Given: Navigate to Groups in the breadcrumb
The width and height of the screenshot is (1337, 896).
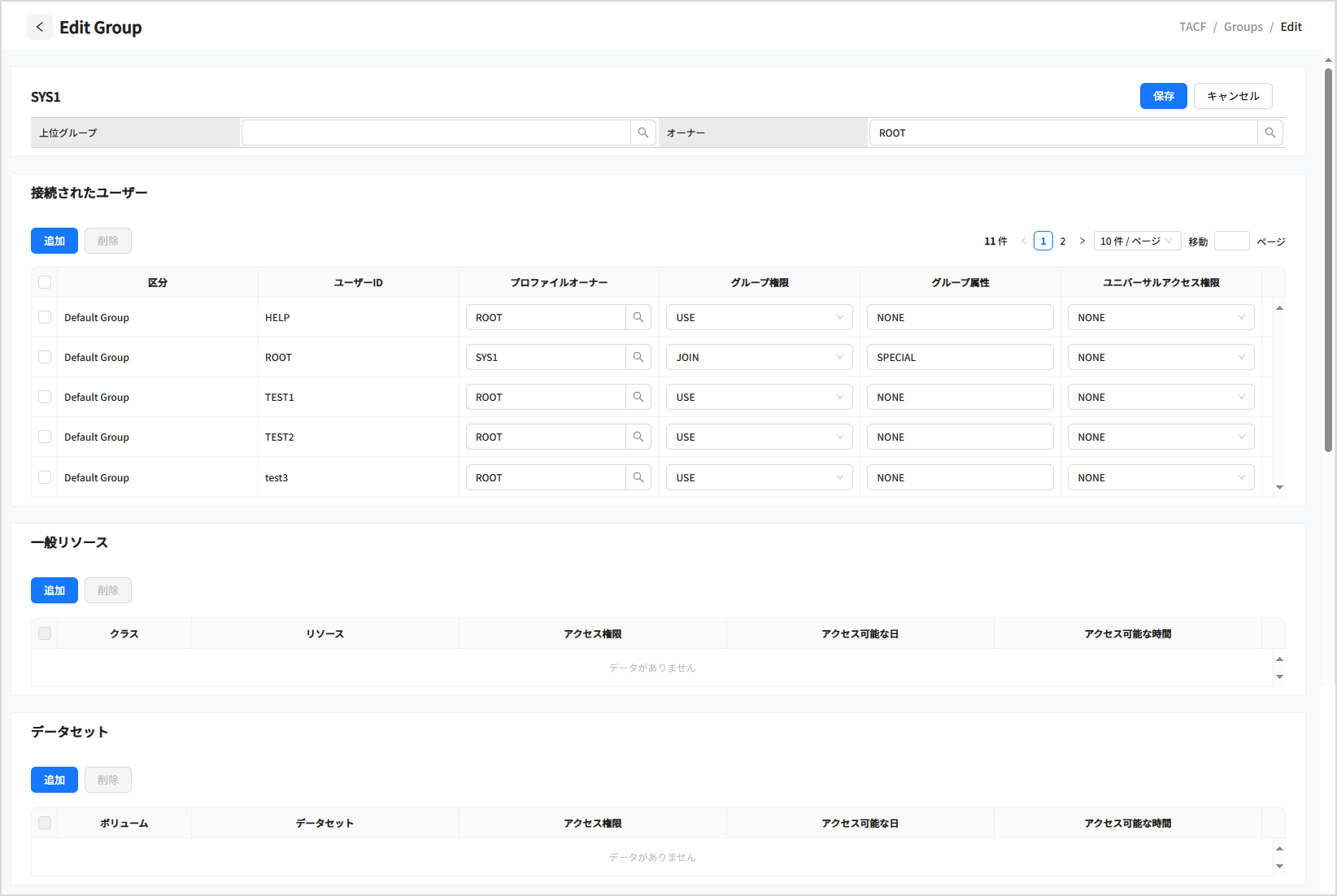Looking at the screenshot, I should pyautogui.click(x=1243, y=27).
